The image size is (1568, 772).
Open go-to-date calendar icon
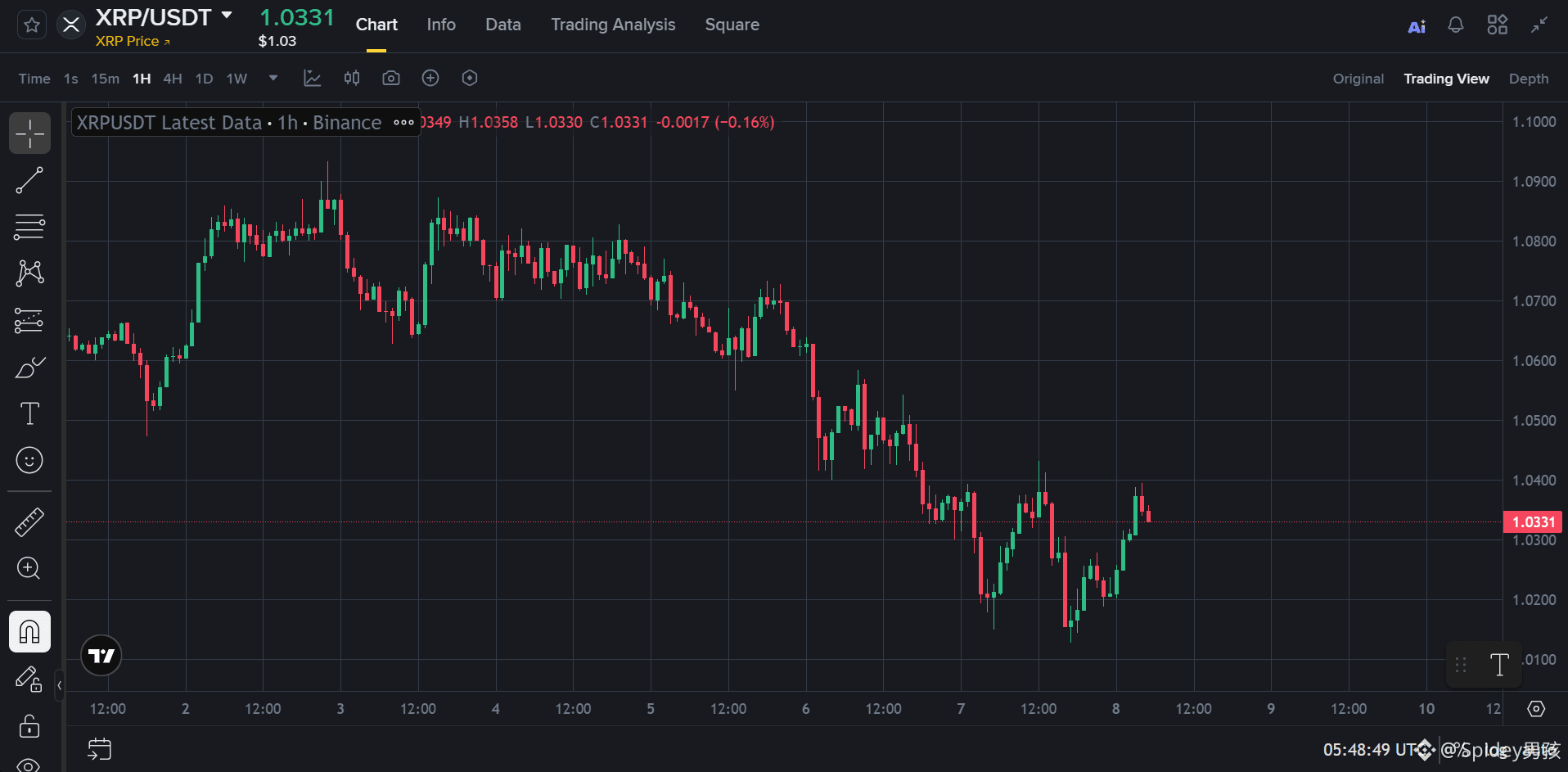(100, 749)
